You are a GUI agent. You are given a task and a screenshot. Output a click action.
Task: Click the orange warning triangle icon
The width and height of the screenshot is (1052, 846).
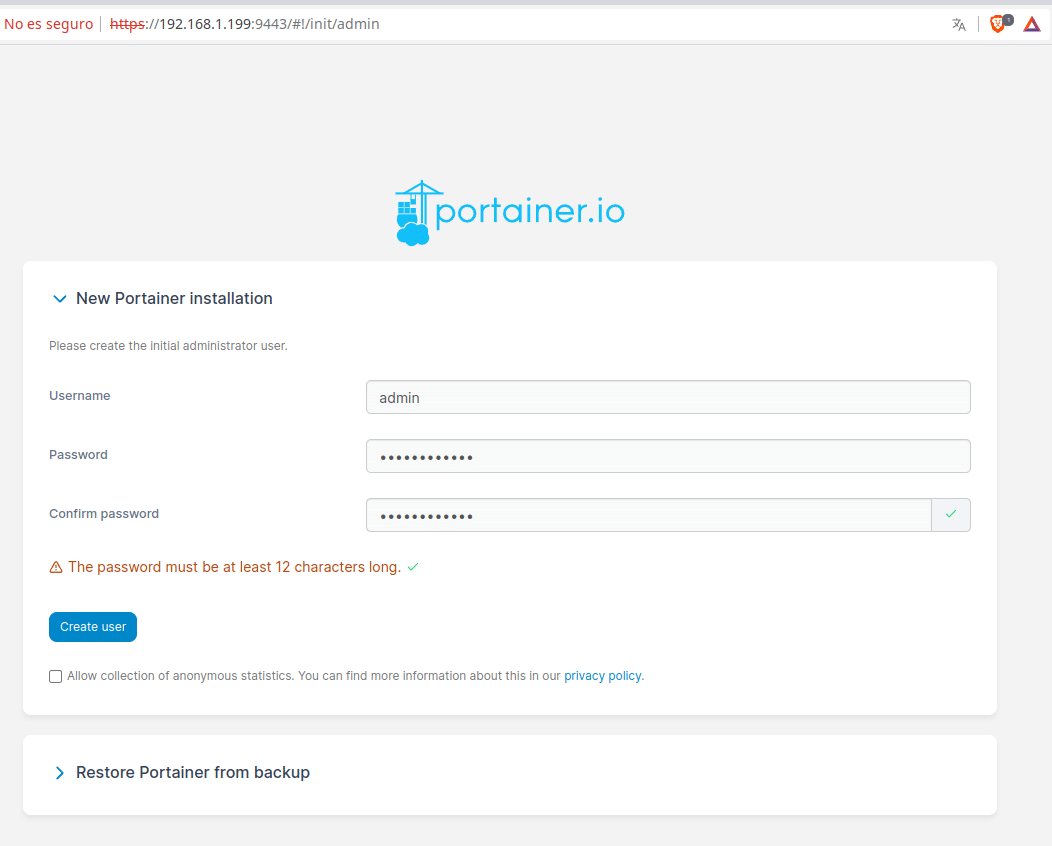tap(56, 566)
